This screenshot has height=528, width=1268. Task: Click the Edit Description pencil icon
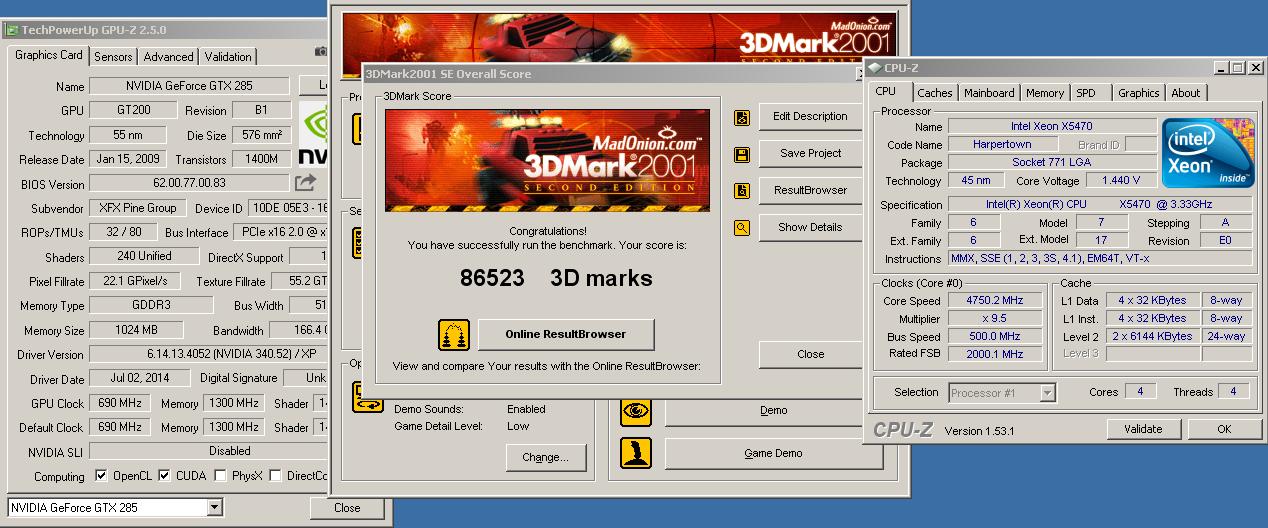point(742,117)
